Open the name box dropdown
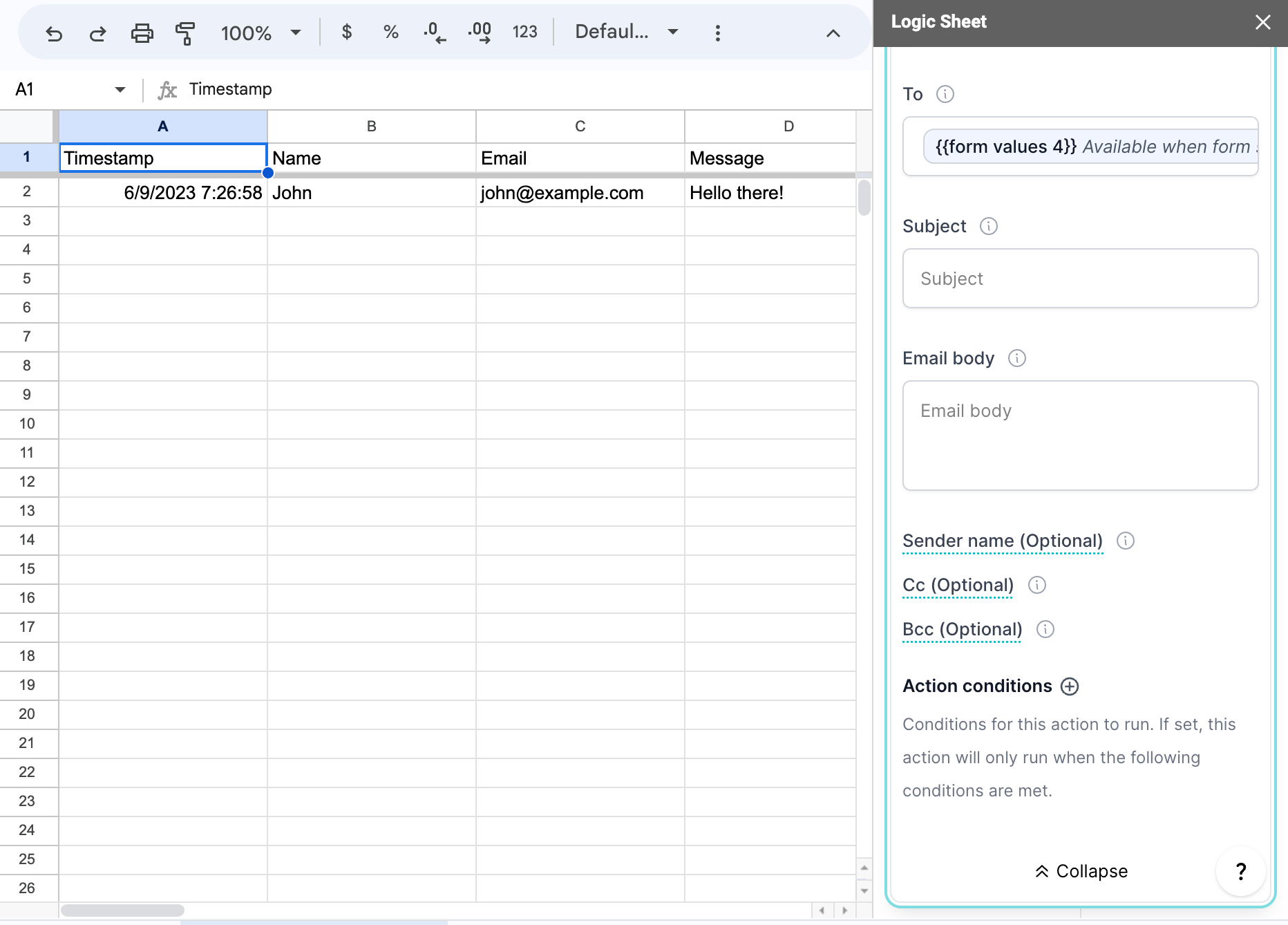The height and width of the screenshot is (925, 1288). 119,89
